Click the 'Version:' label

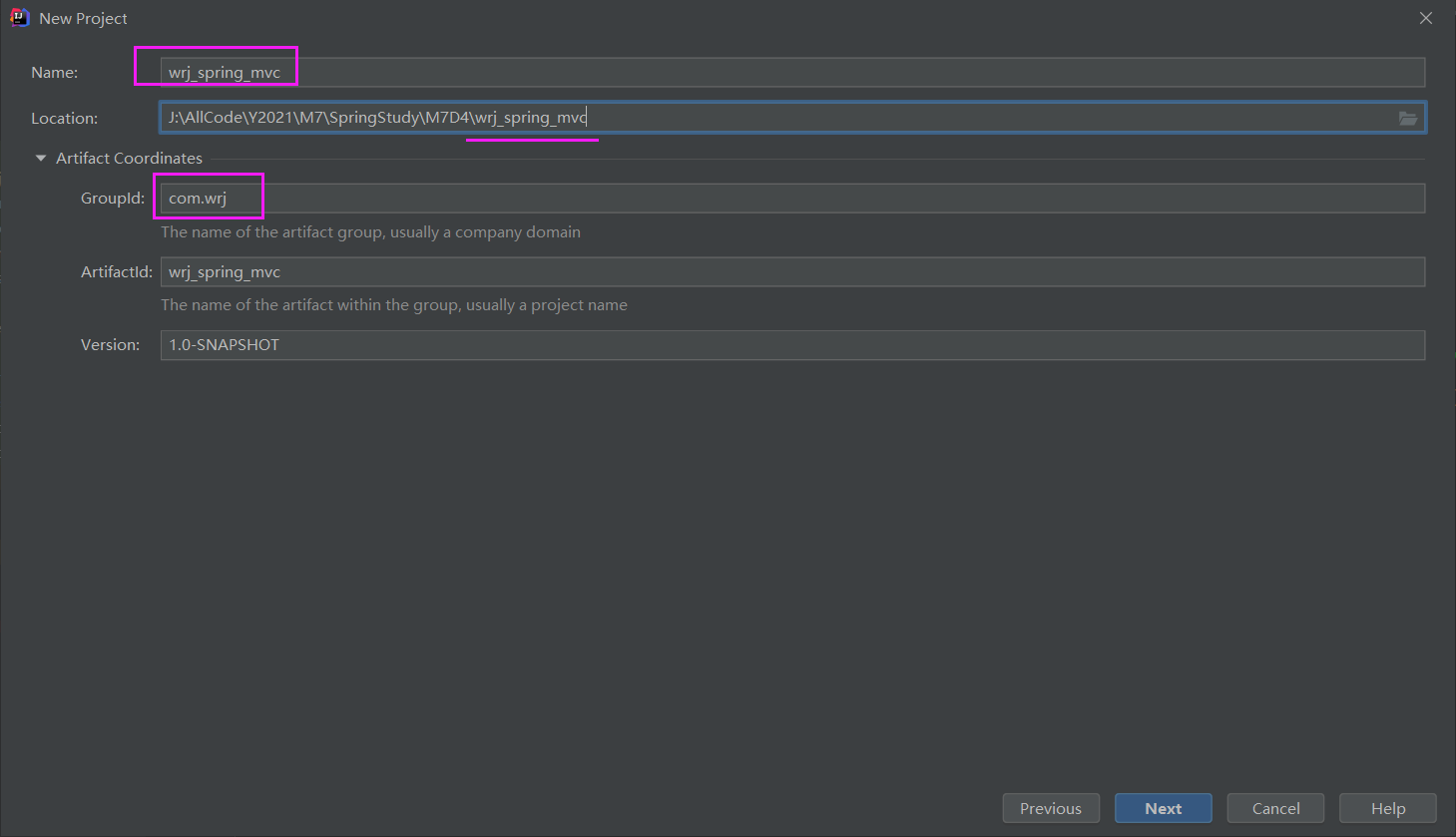coord(110,345)
